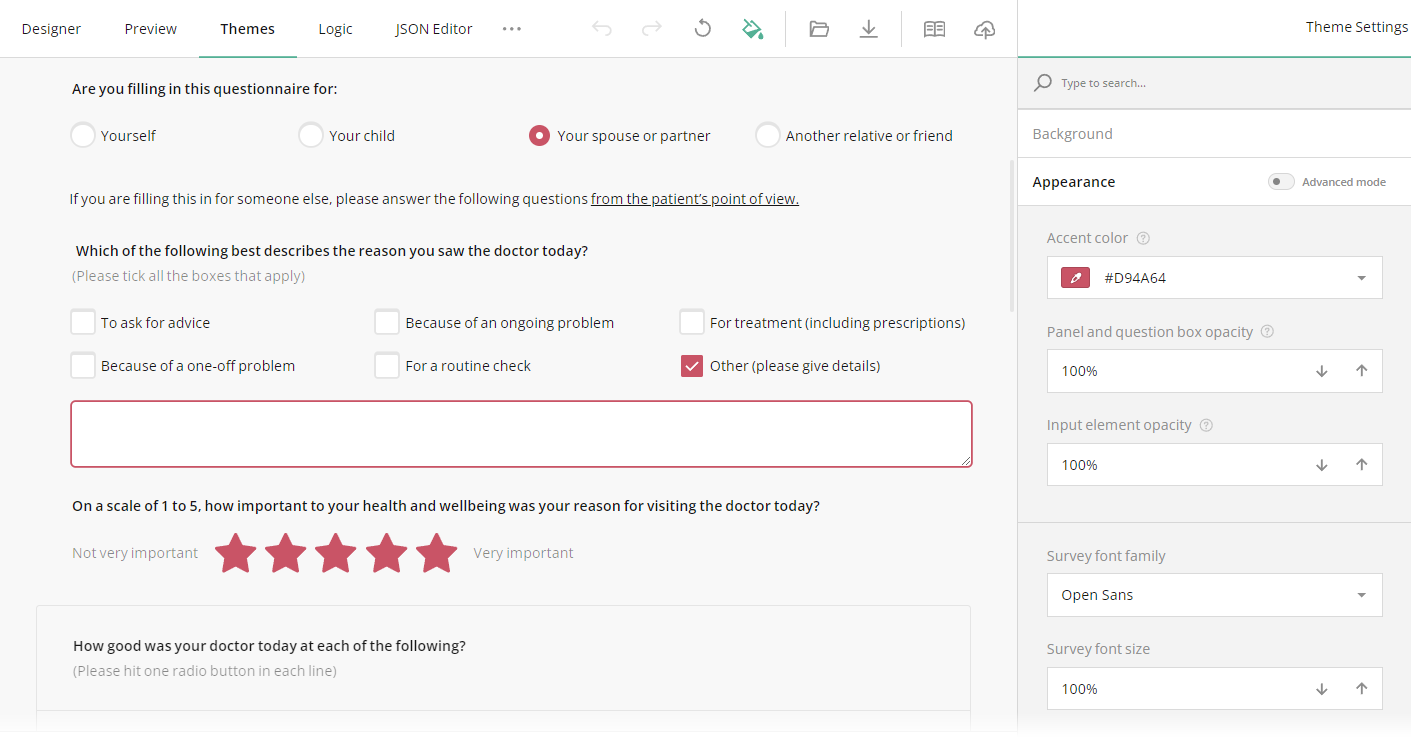The image size is (1411, 737).
Task: Click the redo arrow icon
Action: coord(652,29)
